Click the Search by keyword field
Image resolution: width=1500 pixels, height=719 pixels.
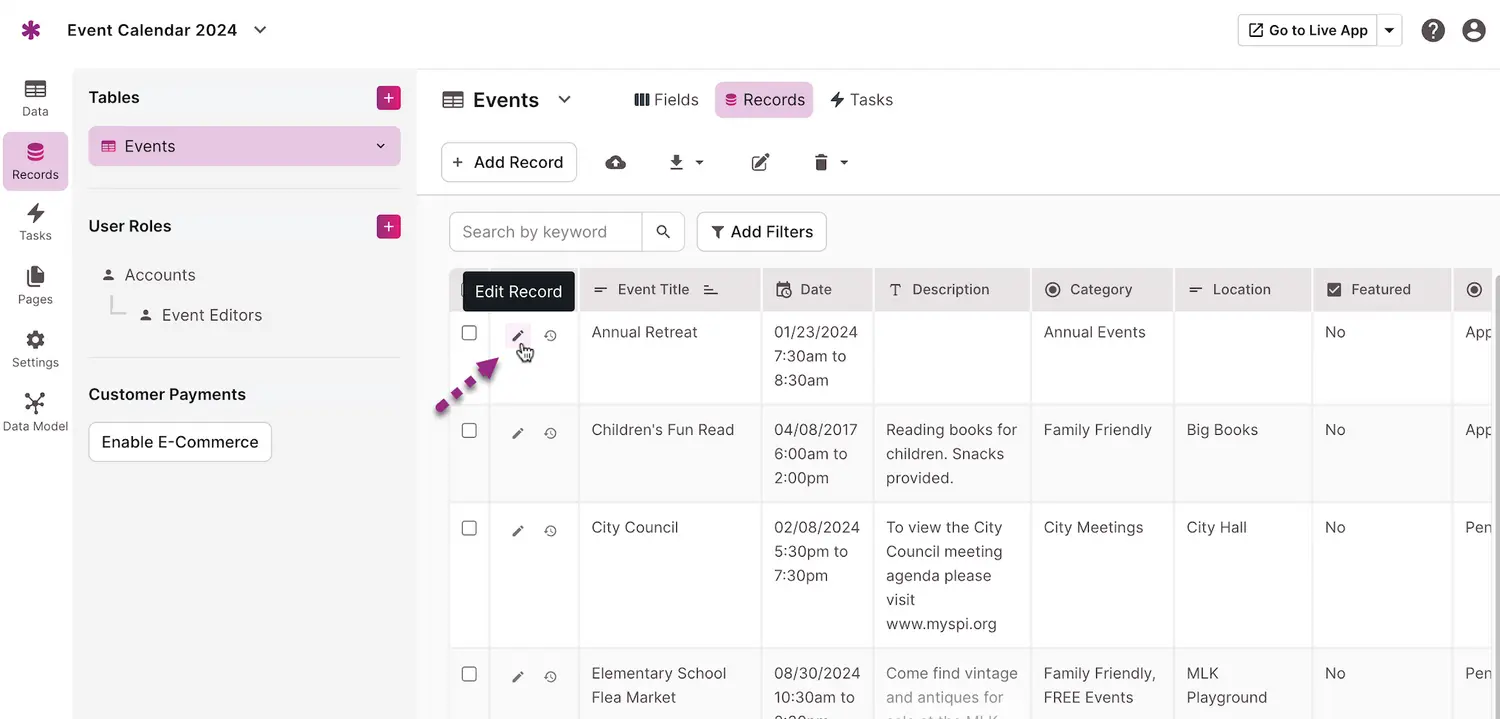point(545,232)
